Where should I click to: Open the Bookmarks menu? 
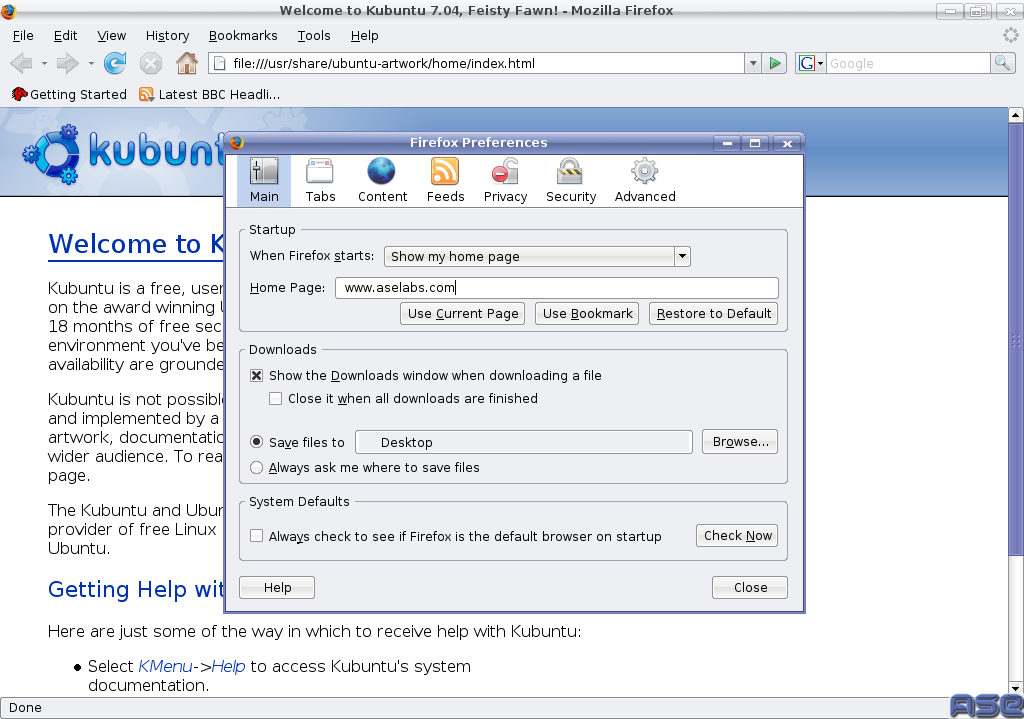click(x=243, y=36)
